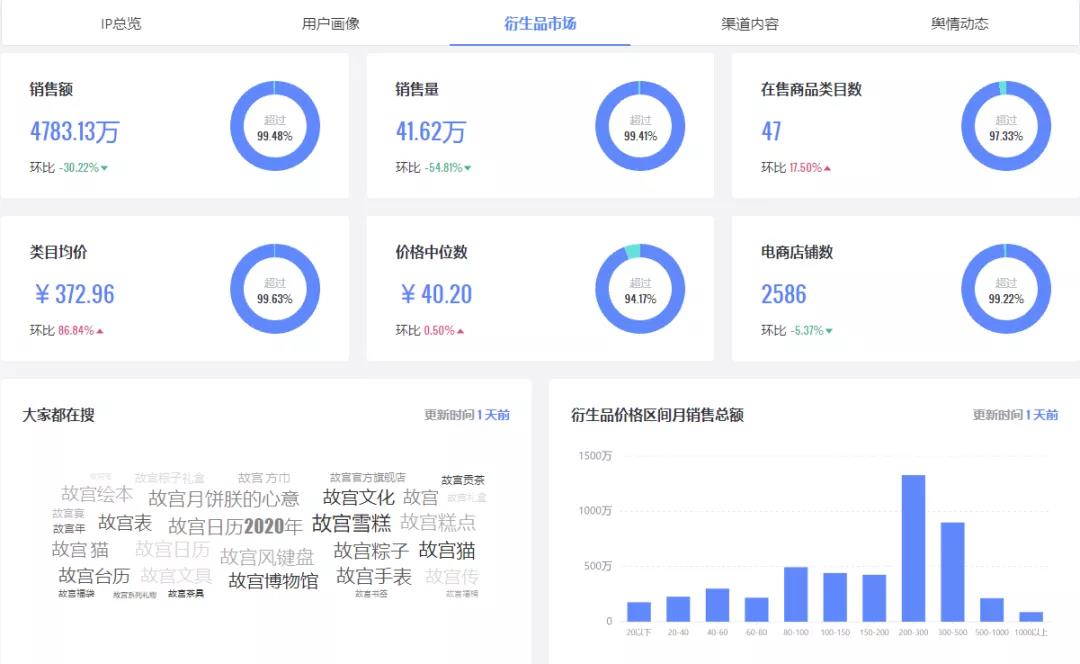Image resolution: width=1080 pixels, height=664 pixels.
Task: Click the ¥ 372.96 category average price
Action: point(74,294)
